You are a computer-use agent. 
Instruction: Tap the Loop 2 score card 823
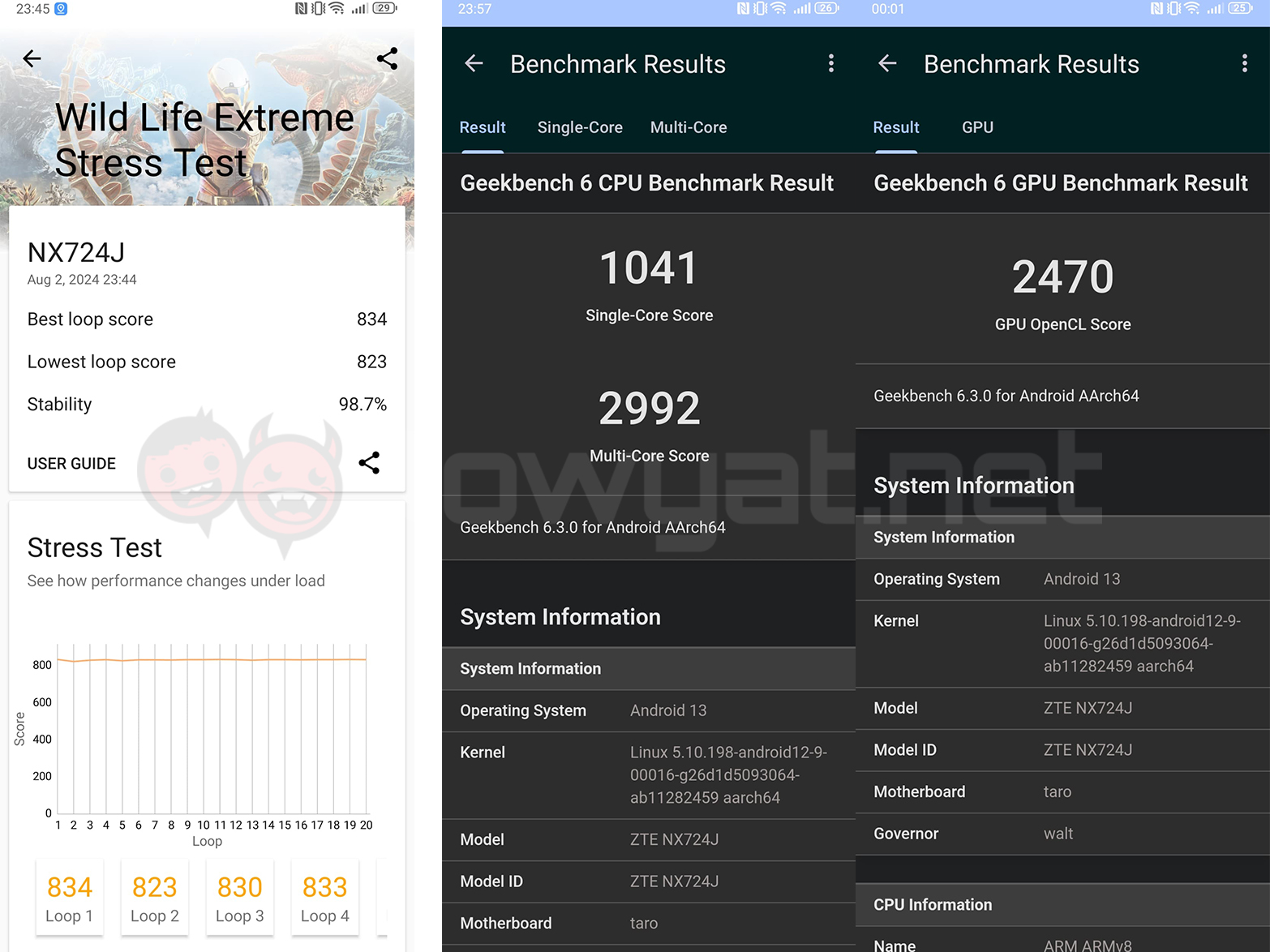[x=155, y=898]
